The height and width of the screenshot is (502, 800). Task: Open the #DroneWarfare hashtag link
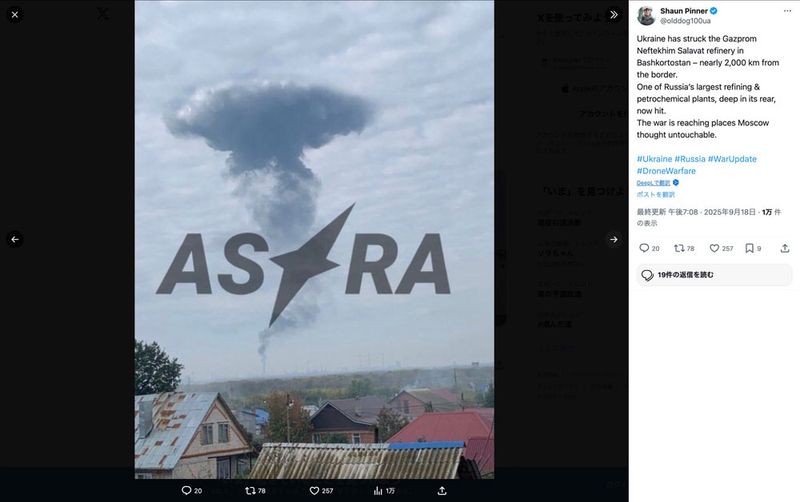pyautogui.click(x=666, y=171)
